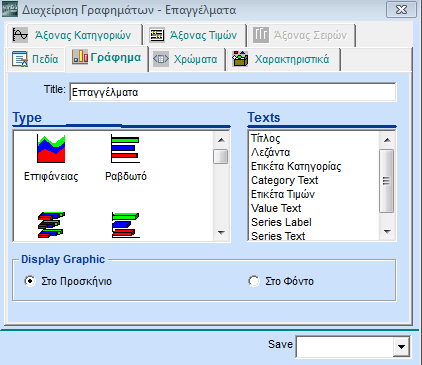
Task: Select Value Text in the Texts list
Action: (x=276, y=208)
